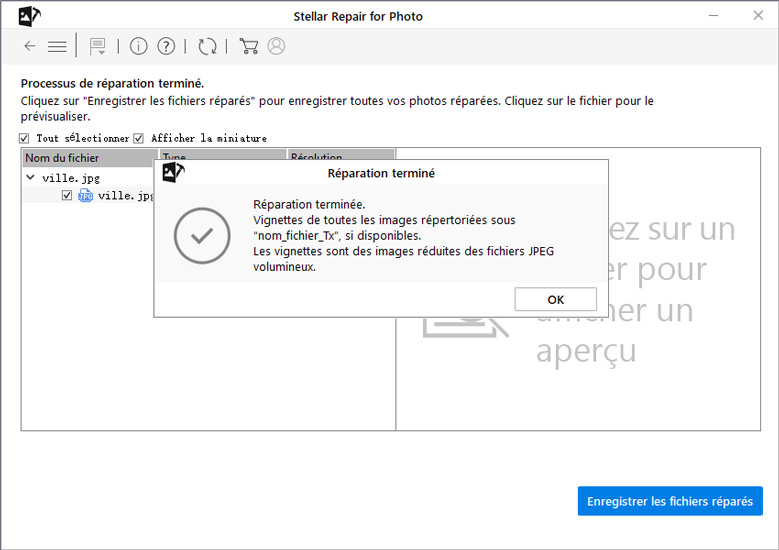Click the Type column header
This screenshot has height=550, width=779.
[x=223, y=155]
